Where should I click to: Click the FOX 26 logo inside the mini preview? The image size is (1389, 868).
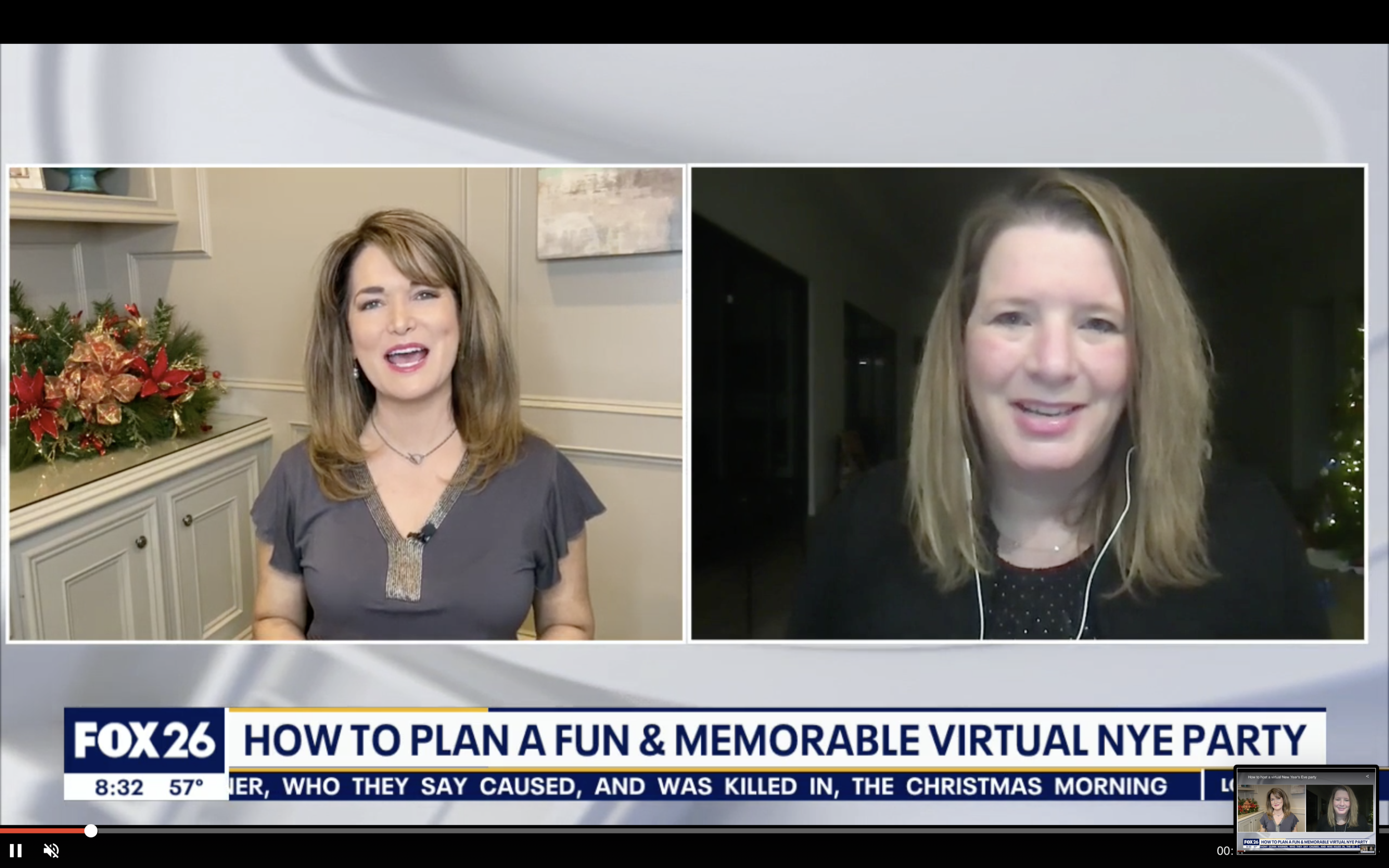point(1251,841)
